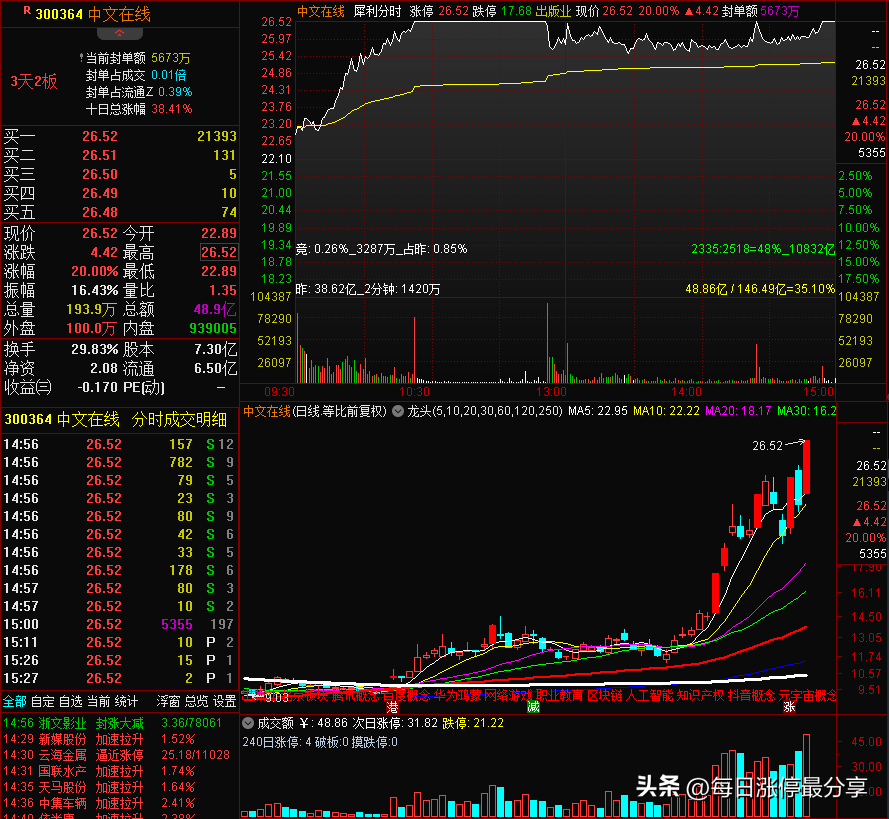Image resolution: width=889 pixels, height=819 pixels.
Task: Select the 买五 bid row at 26.48
Action: coord(119,212)
